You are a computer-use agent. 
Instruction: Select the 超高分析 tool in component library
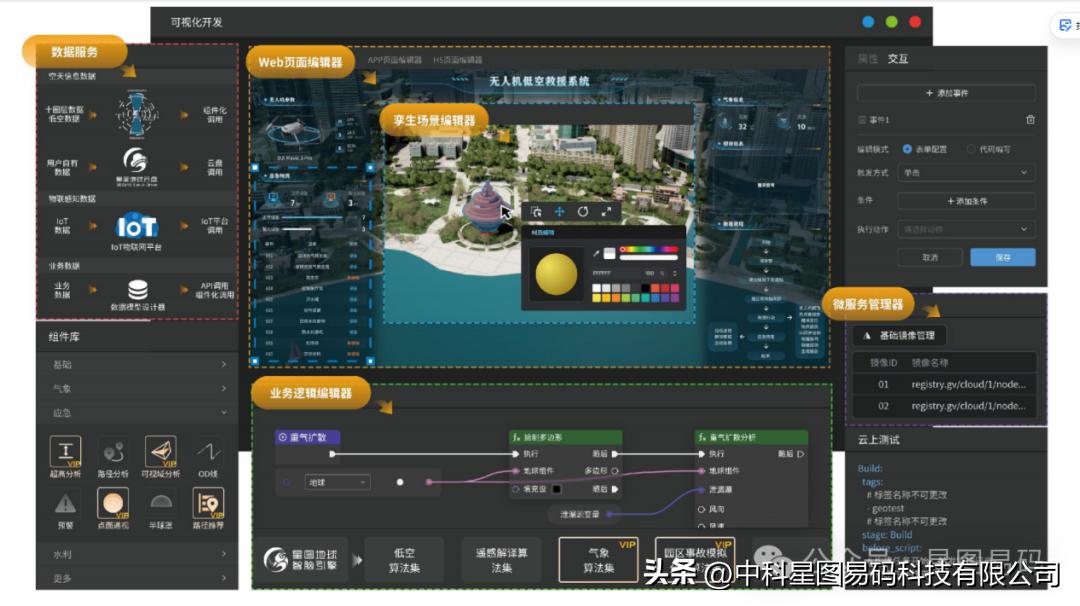pyautogui.click(x=66, y=450)
